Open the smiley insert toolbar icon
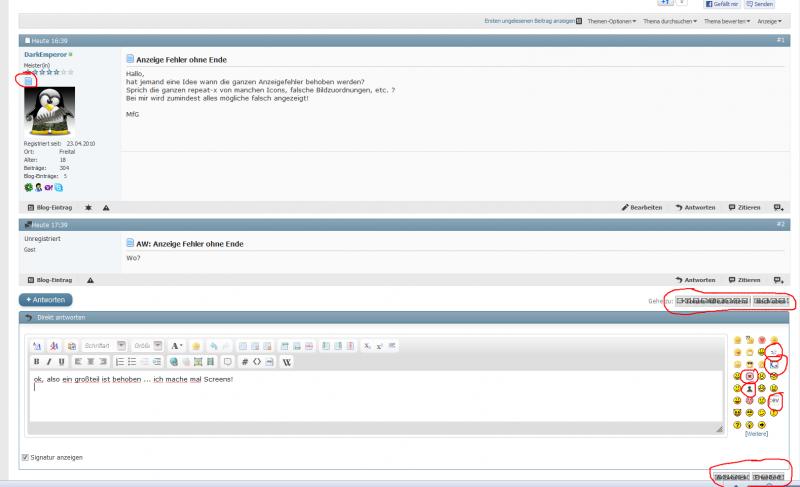Image resolution: width=800 pixels, height=487 pixels. click(x=196, y=346)
